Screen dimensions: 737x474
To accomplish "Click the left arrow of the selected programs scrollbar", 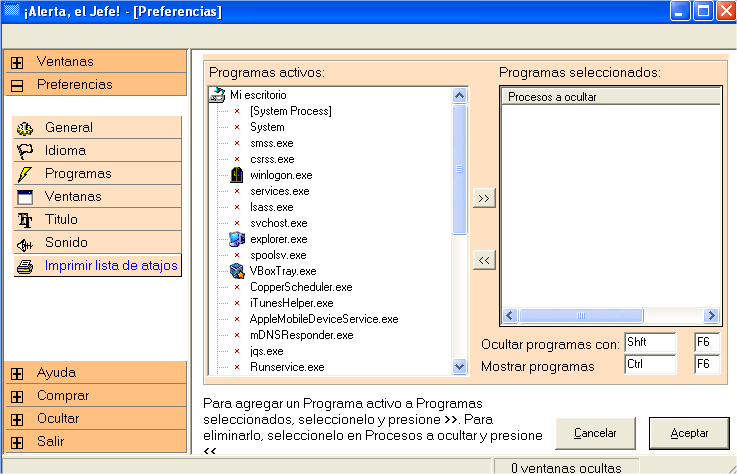I will pyautogui.click(x=510, y=316).
